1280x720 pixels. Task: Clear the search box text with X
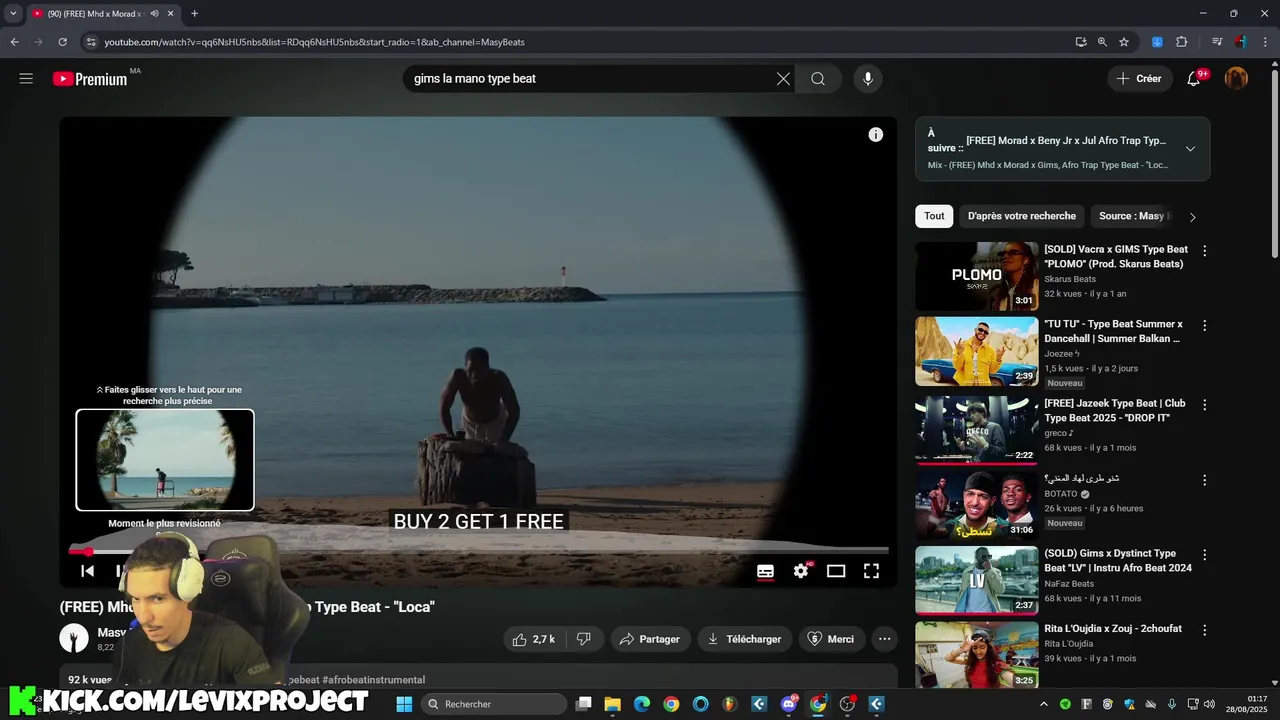coord(783,79)
